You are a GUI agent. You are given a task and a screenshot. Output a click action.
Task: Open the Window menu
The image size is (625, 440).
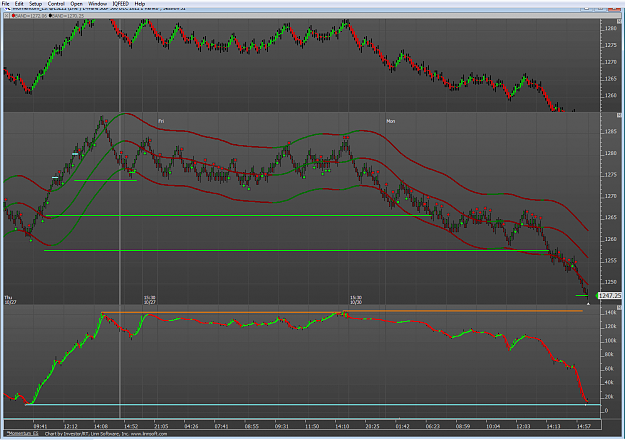pos(97,4)
